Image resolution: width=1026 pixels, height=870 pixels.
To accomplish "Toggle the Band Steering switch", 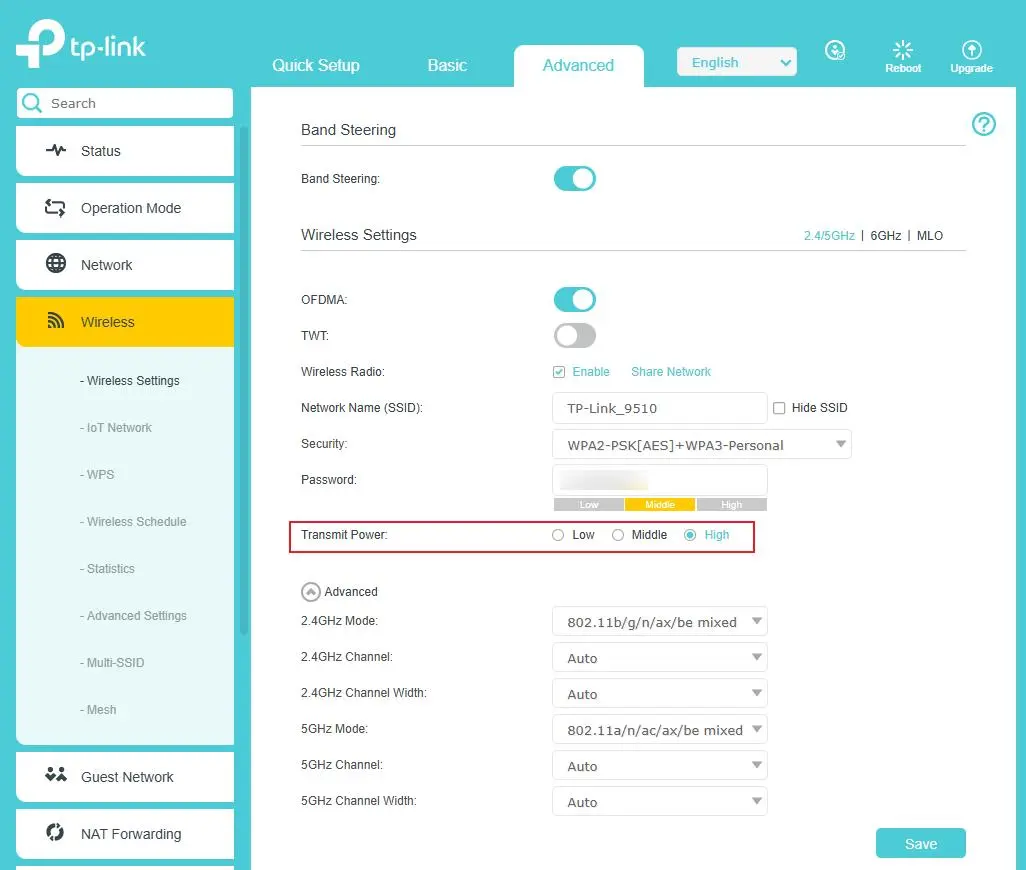I will coord(575,179).
